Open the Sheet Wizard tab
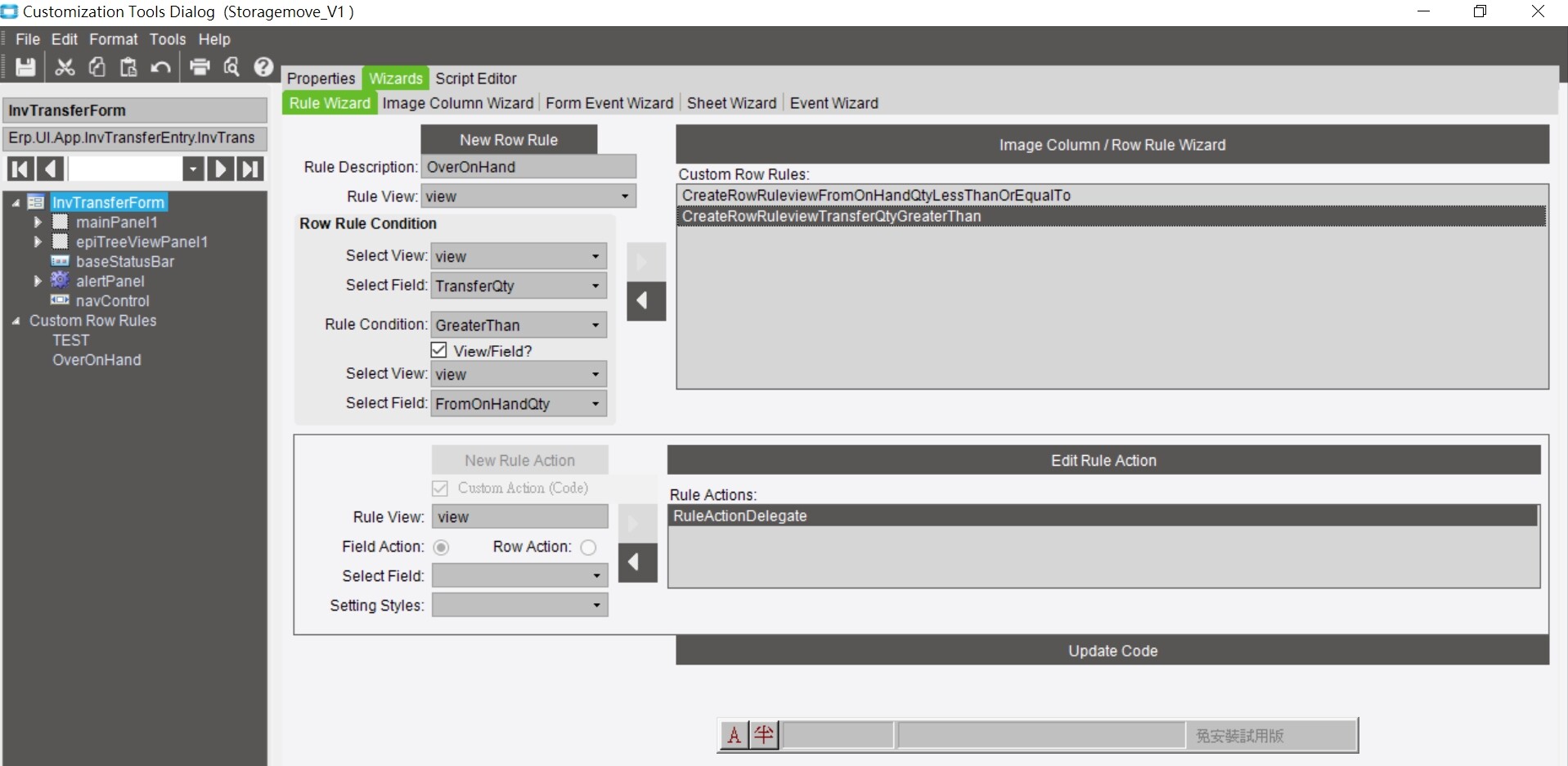Viewport: 1568px width, 766px height. click(x=732, y=103)
